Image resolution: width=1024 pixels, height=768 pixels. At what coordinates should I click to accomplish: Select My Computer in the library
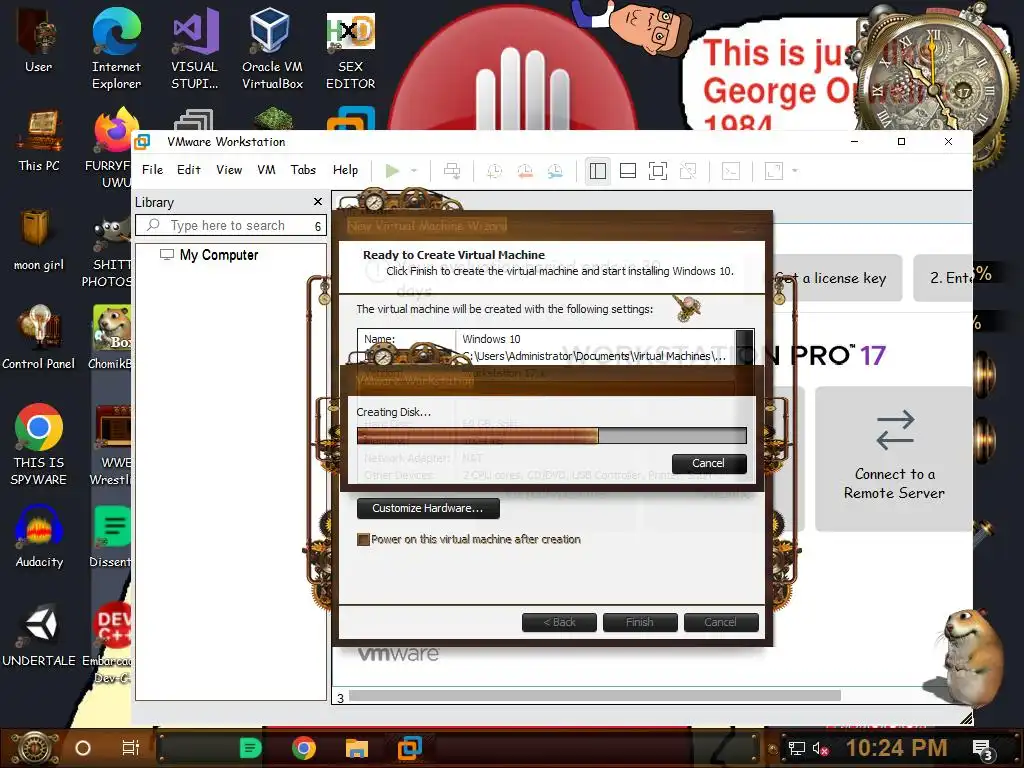click(210, 255)
